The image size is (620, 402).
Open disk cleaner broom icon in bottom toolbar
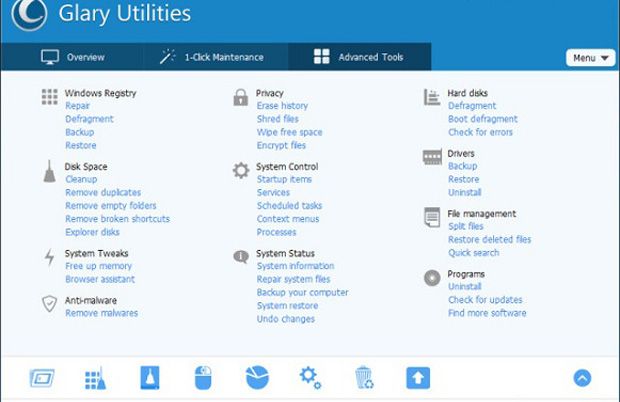click(x=150, y=378)
